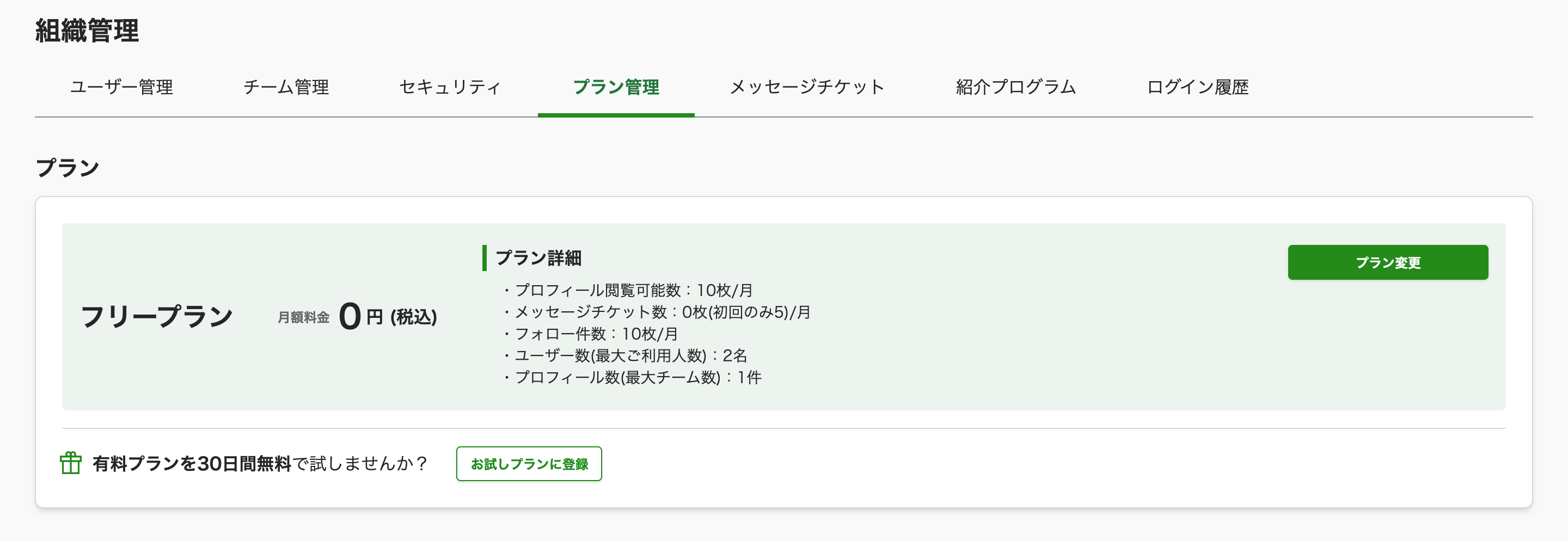
Task: Click the 月額料金 0円 price label
Action: 357,316
